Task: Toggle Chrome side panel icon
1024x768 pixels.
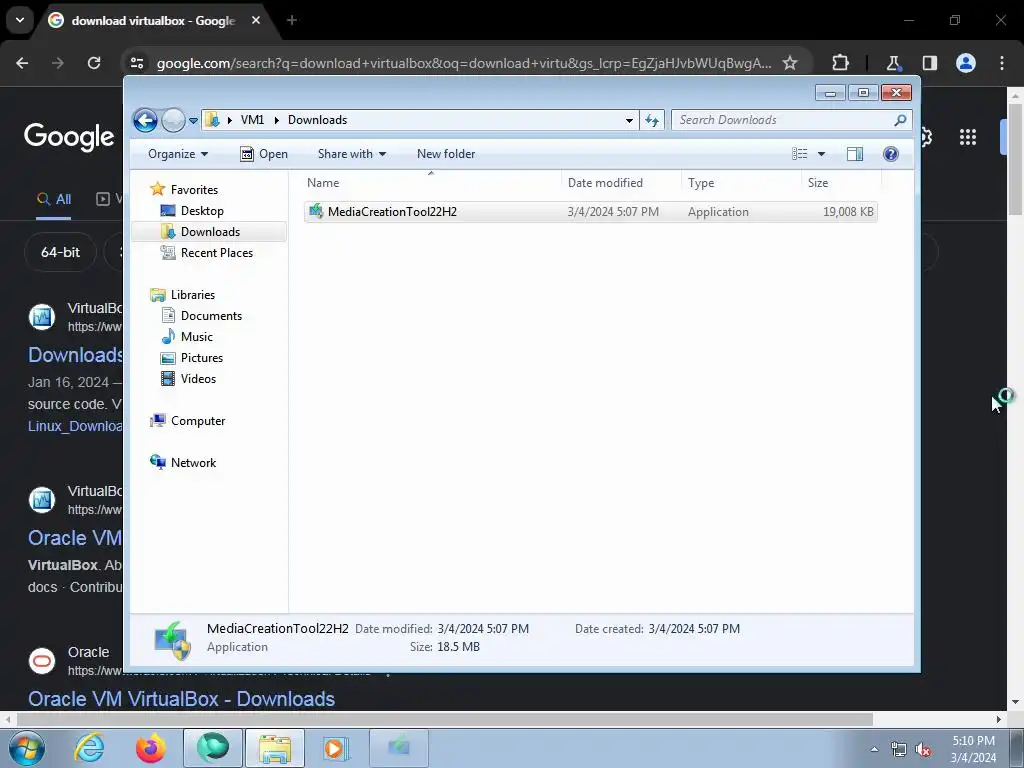Action: (x=930, y=63)
